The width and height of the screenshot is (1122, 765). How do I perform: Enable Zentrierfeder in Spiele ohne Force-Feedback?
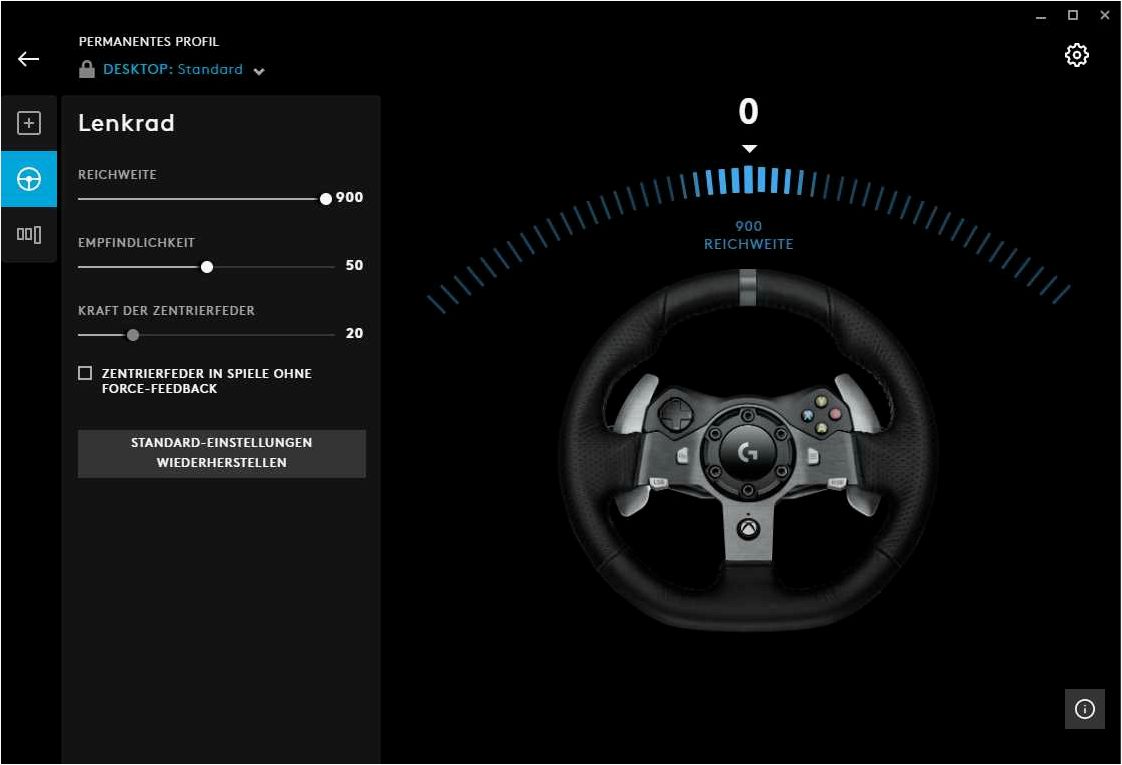85,373
